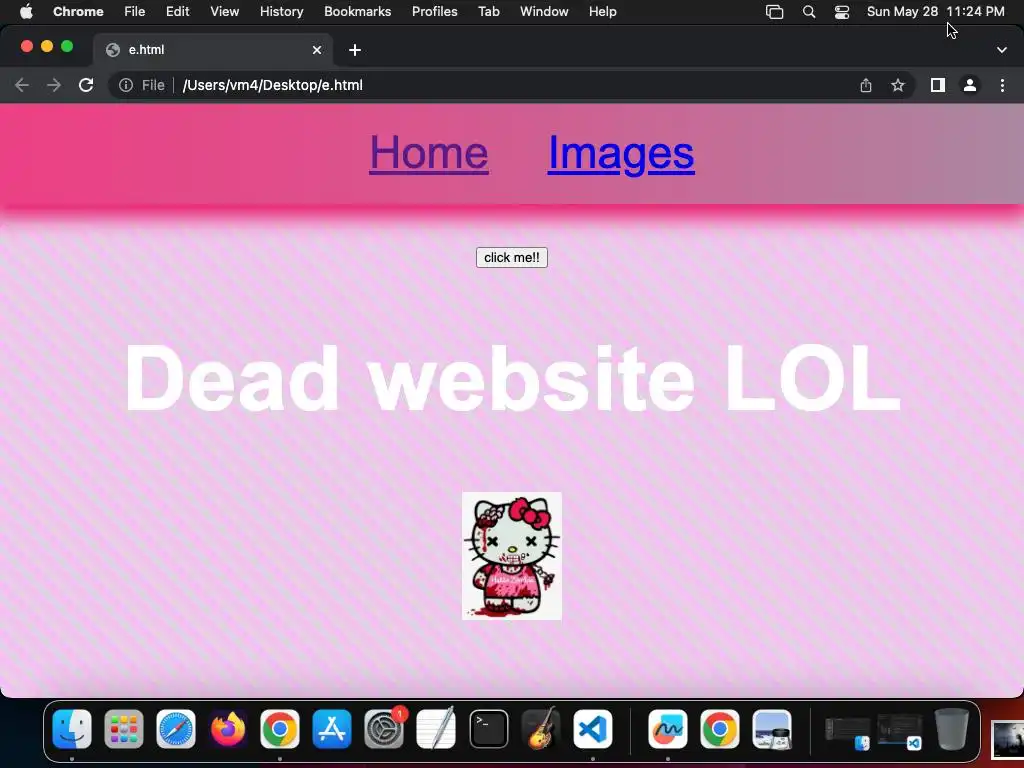The height and width of the screenshot is (768, 1024).
Task: Expand the tab search chevron
Action: click(1002, 50)
